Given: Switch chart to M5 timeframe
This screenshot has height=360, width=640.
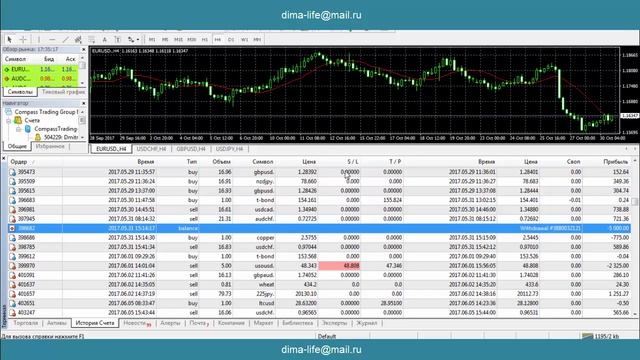Looking at the screenshot, I should click(x=165, y=40).
